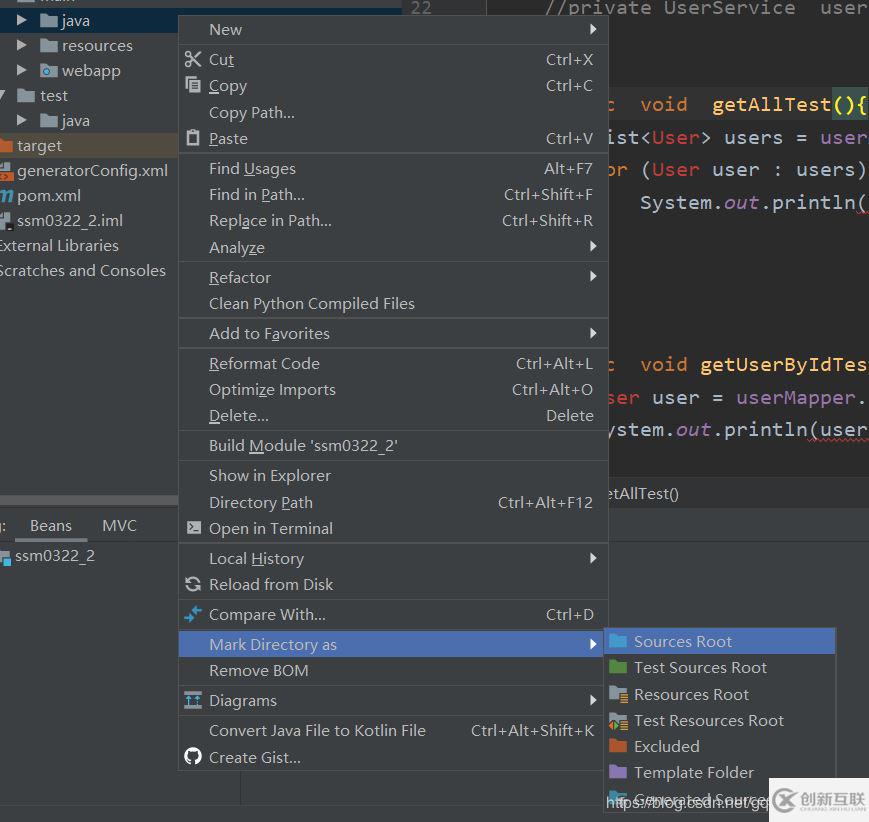Open the Local History submenu arrow
This screenshot has height=822, width=869.
coord(593,558)
